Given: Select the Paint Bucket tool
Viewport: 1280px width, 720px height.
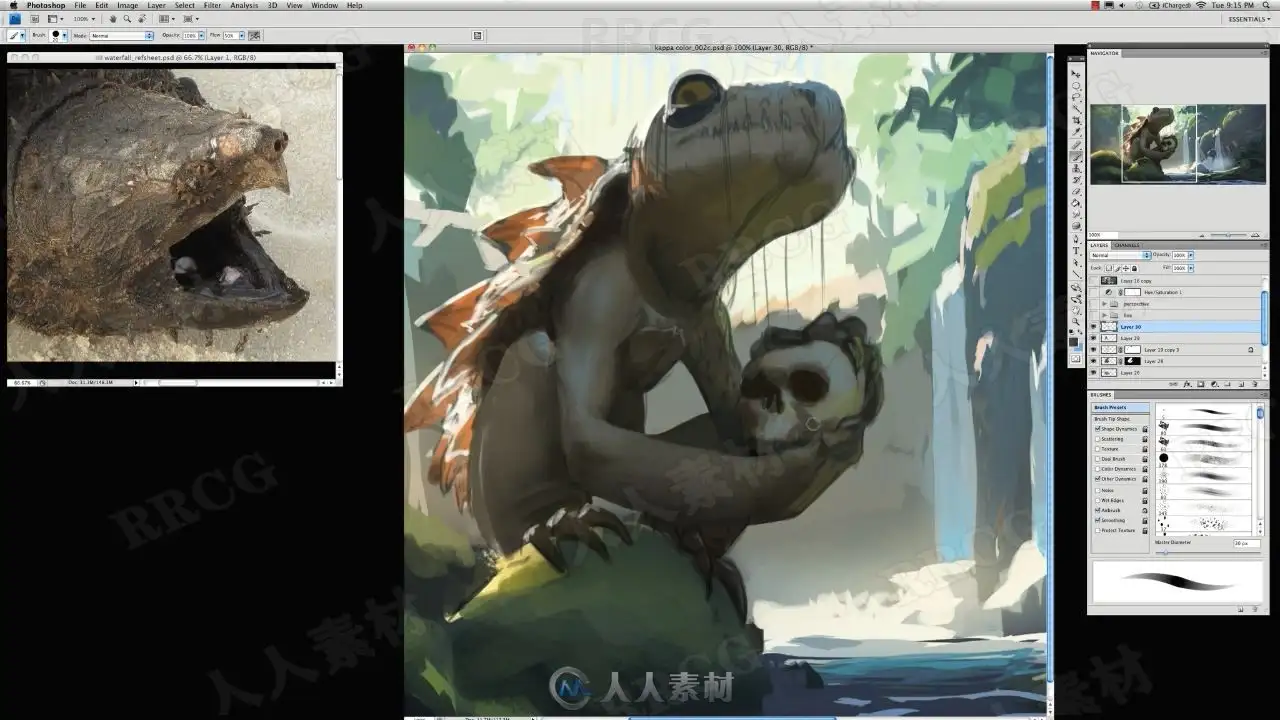Looking at the screenshot, I should 1076,204.
